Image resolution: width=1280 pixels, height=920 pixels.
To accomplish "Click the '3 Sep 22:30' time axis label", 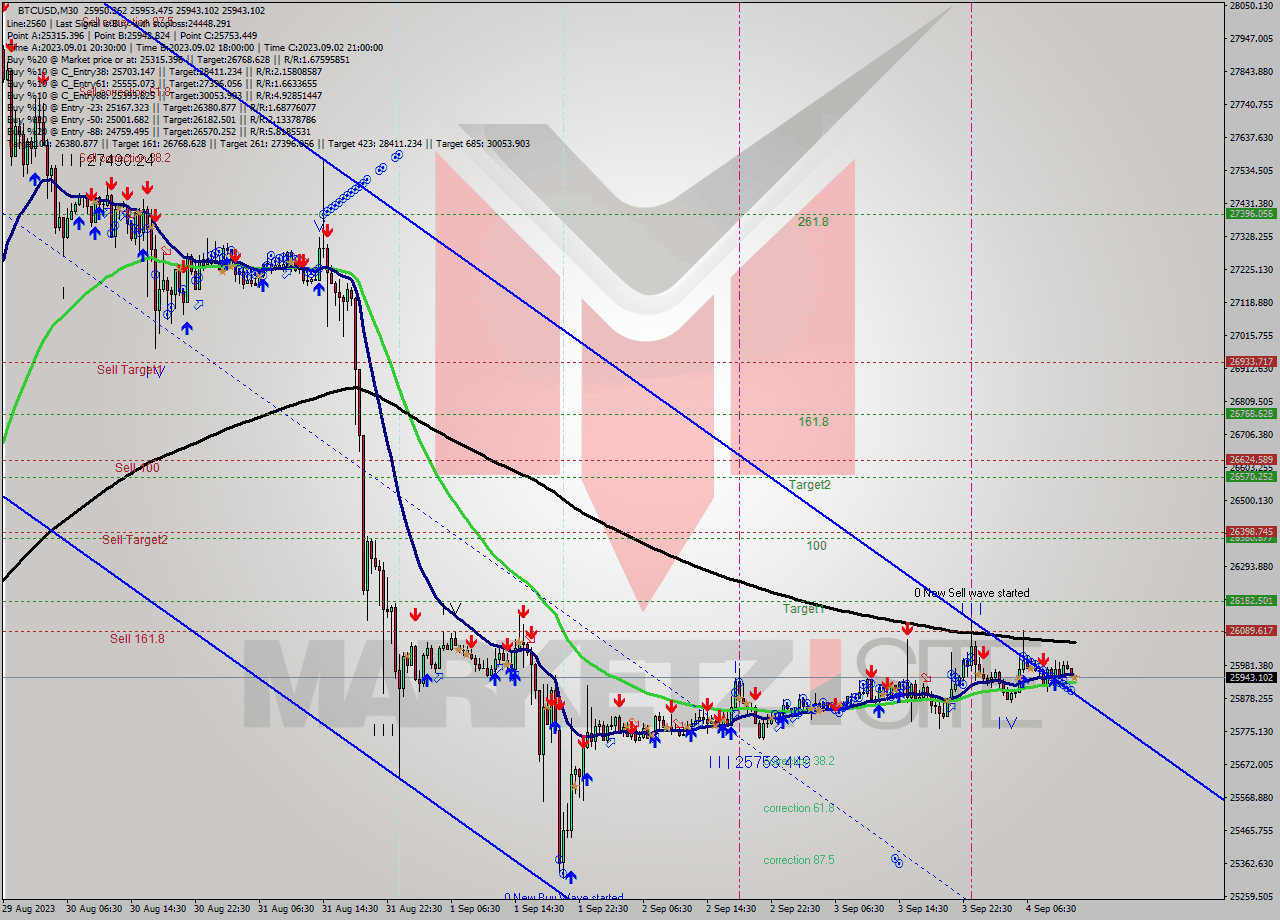I will (x=987, y=909).
